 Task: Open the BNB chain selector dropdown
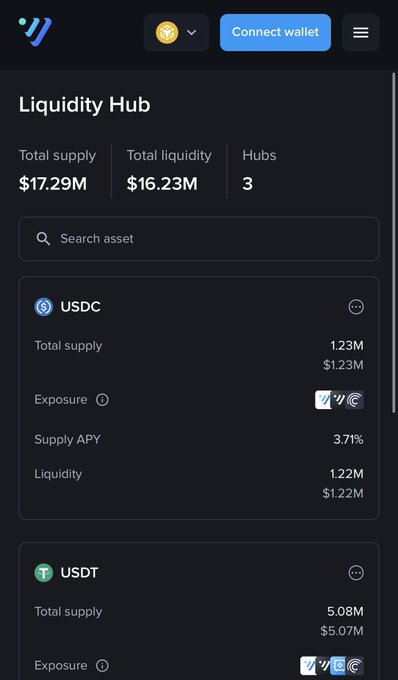coord(176,33)
